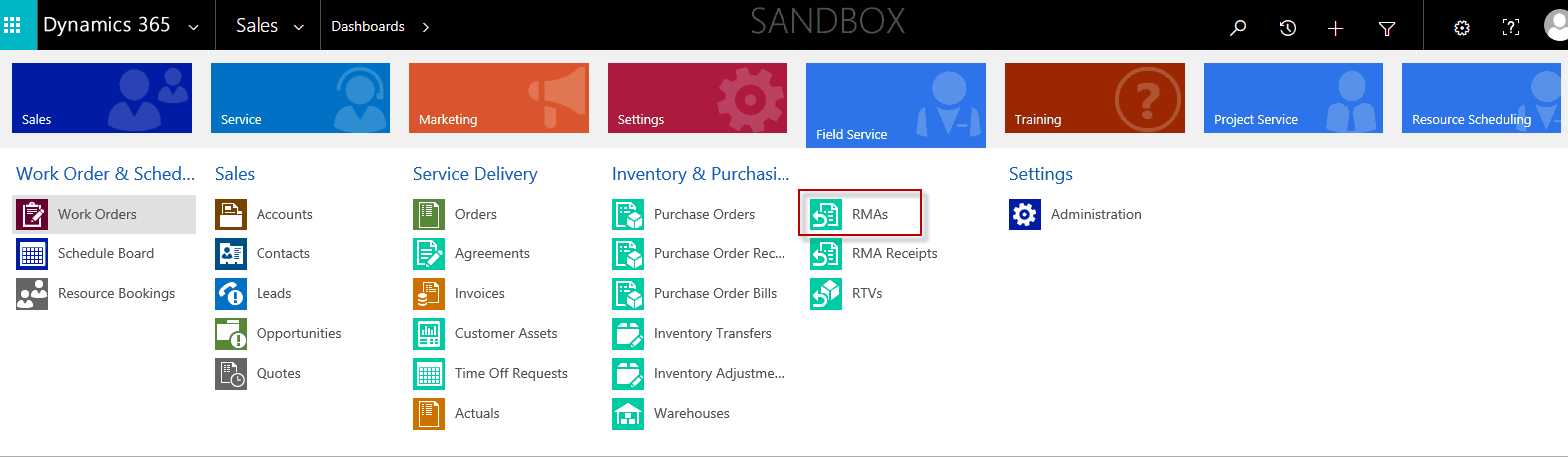
Task: Click the Work Orders clipboard icon
Action: tap(32, 214)
